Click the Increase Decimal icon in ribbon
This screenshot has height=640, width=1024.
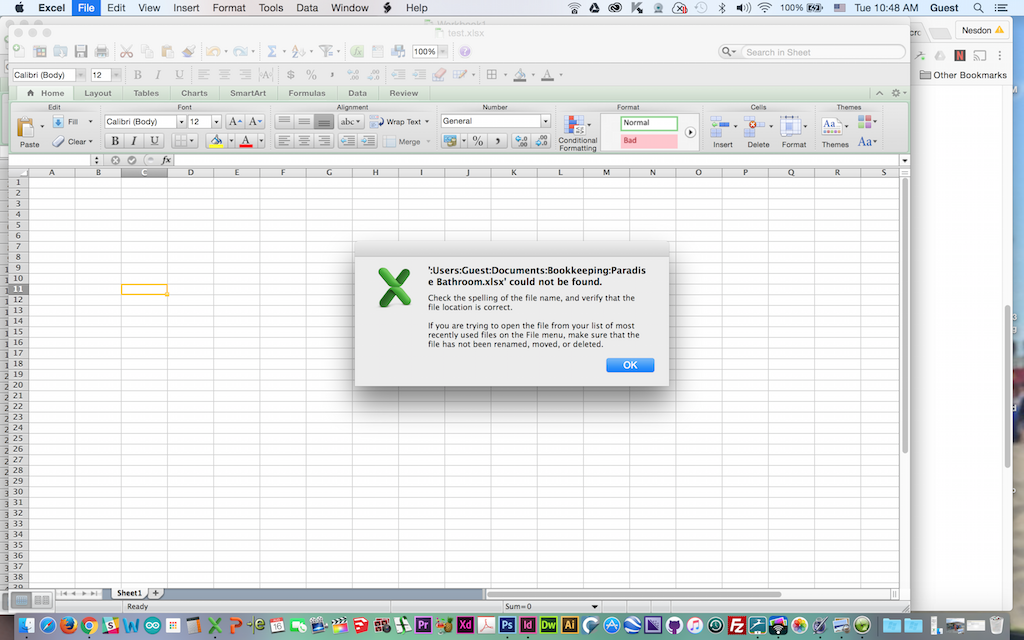click(x=520, y=141)
